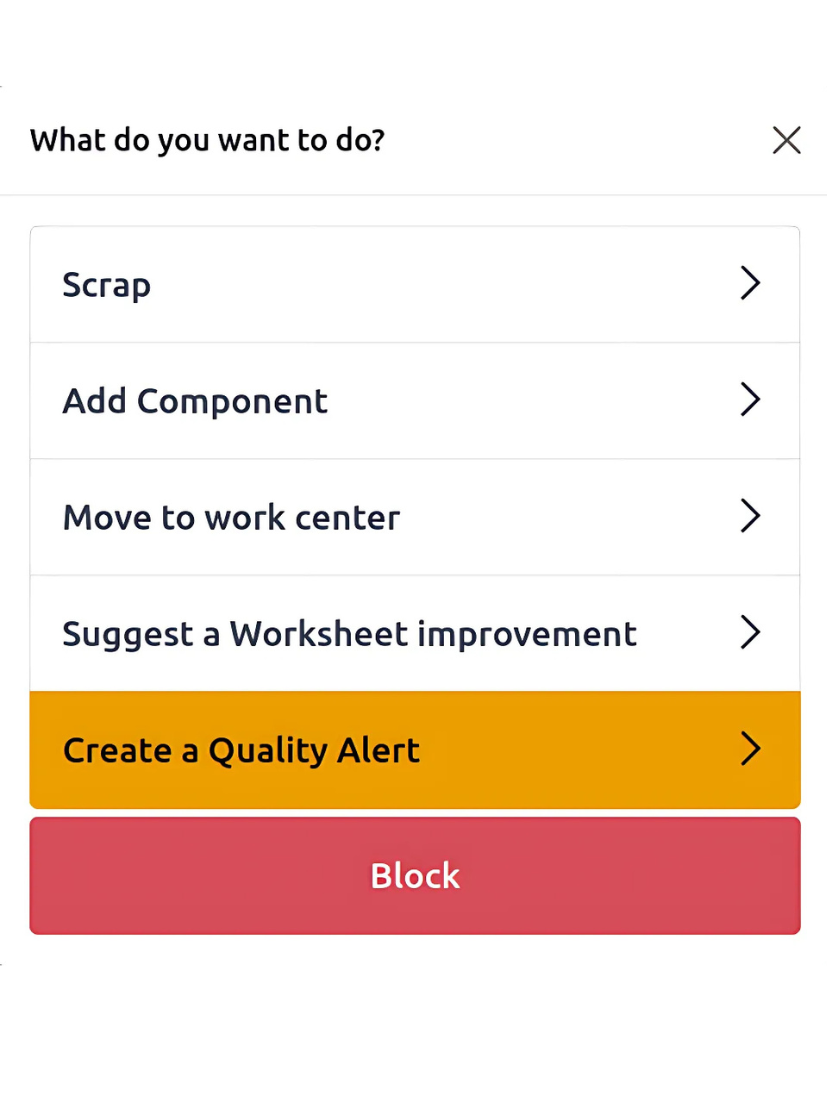The image size is (827, 1100).
Task: Select the Create a Quality Alert label
Action: [241, 750]
